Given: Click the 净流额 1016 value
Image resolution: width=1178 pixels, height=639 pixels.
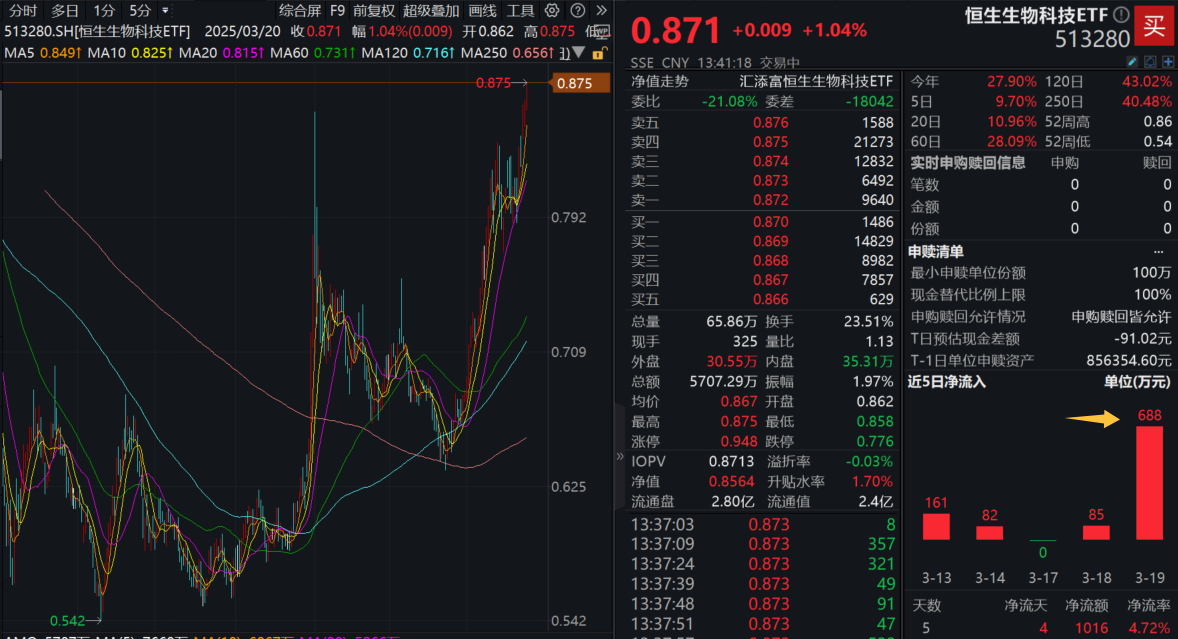Looking at the screenshot, I should click(1091, 628).
